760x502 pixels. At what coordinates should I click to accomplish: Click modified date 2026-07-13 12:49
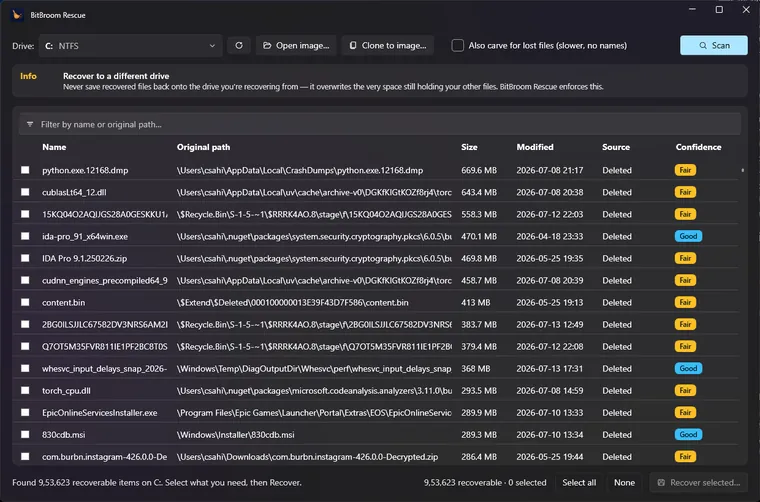(550, 324)
